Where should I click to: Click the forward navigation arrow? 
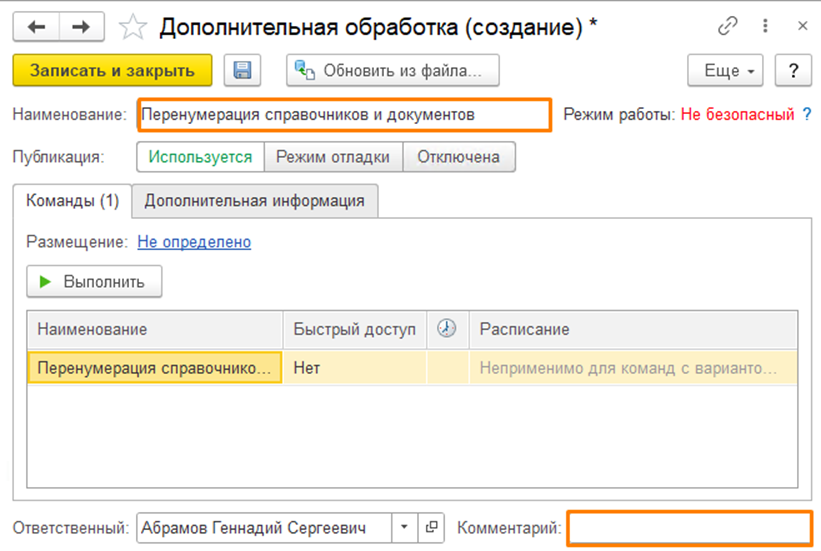click(80, 27)
